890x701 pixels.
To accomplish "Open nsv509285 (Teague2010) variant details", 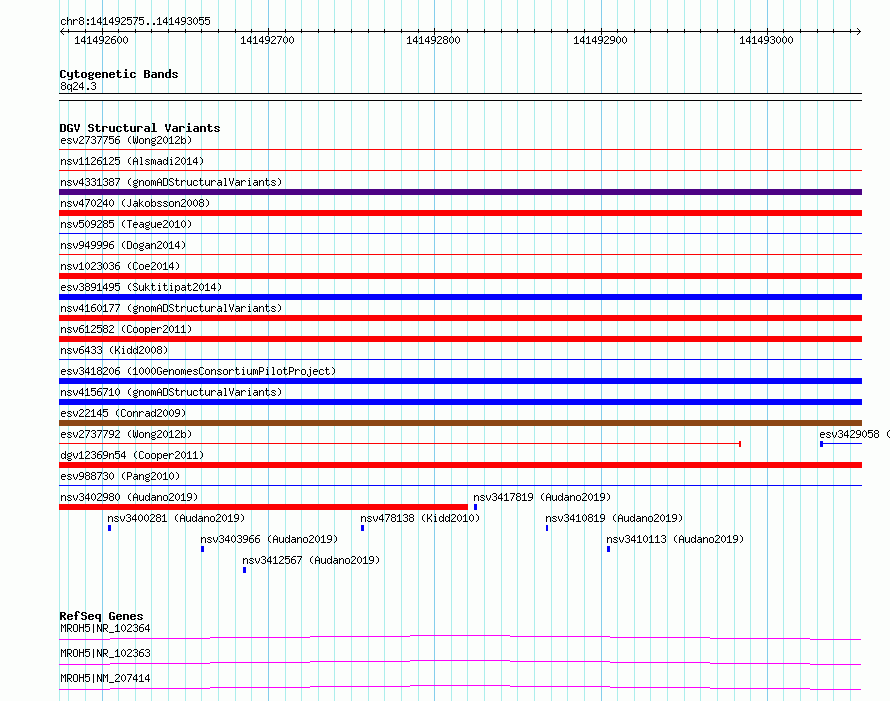I will [x=126, y=224].
